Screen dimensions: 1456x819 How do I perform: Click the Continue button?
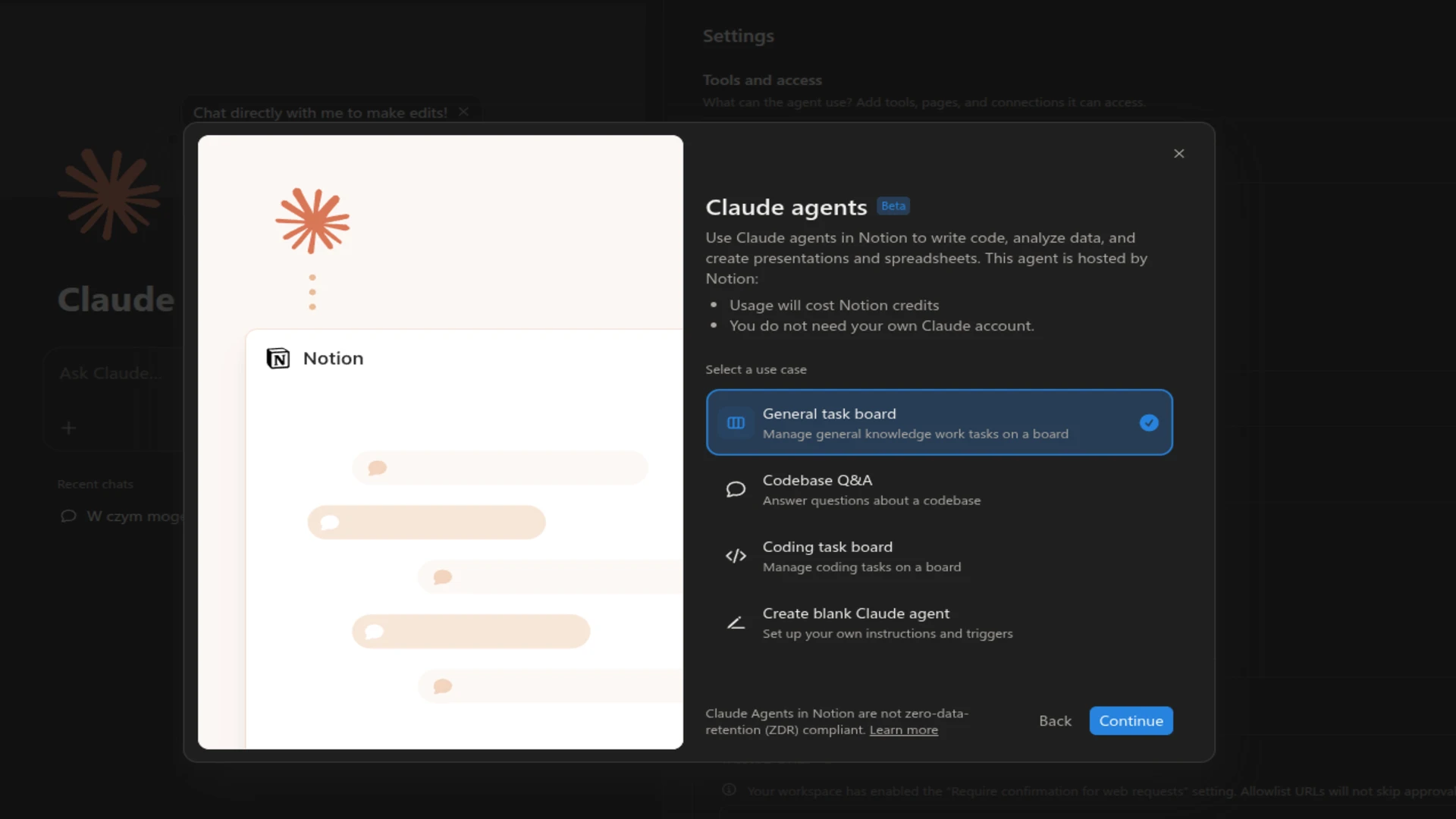click(1131, 720)
